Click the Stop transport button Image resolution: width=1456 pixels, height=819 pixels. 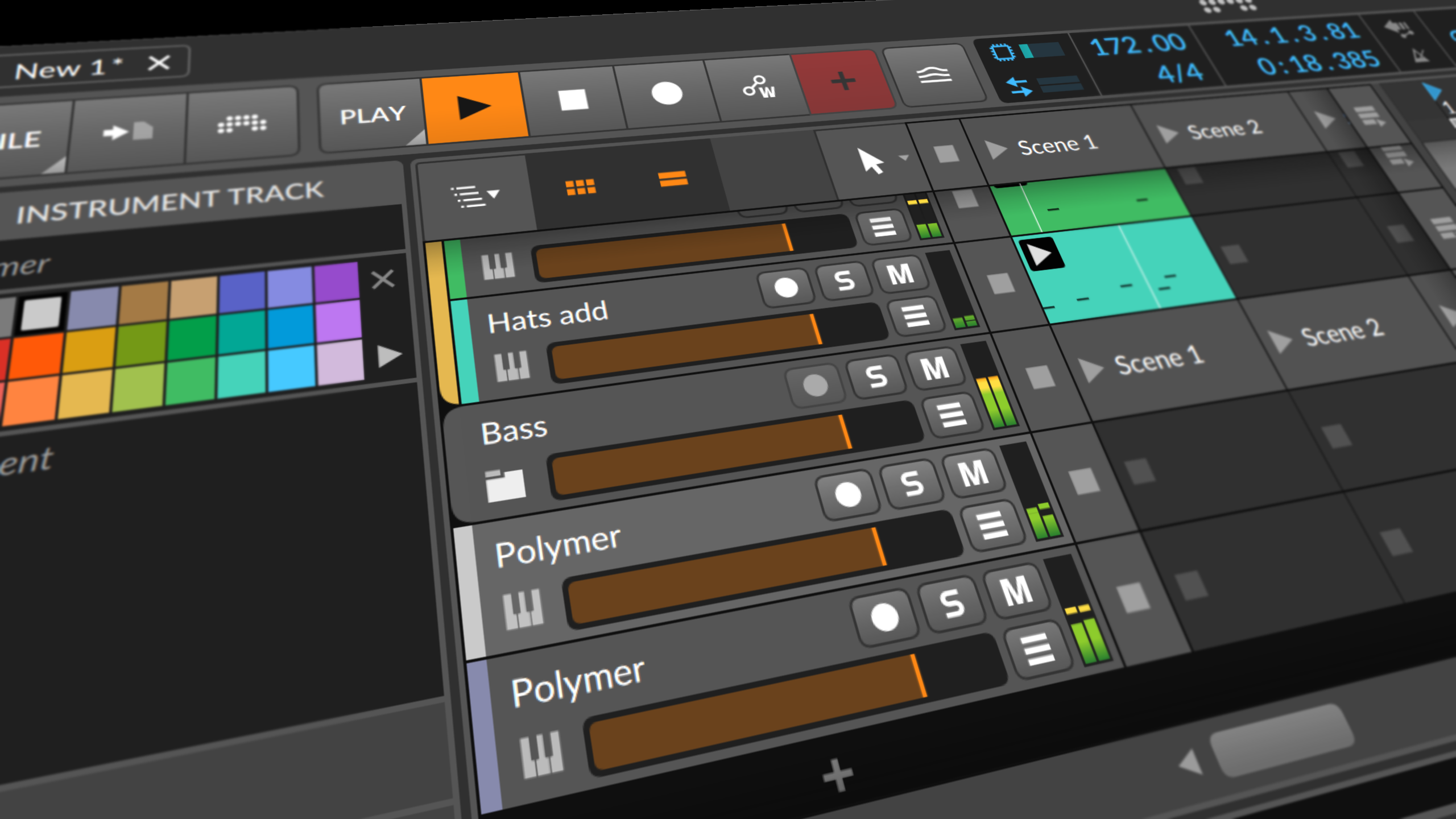[573, 99]
